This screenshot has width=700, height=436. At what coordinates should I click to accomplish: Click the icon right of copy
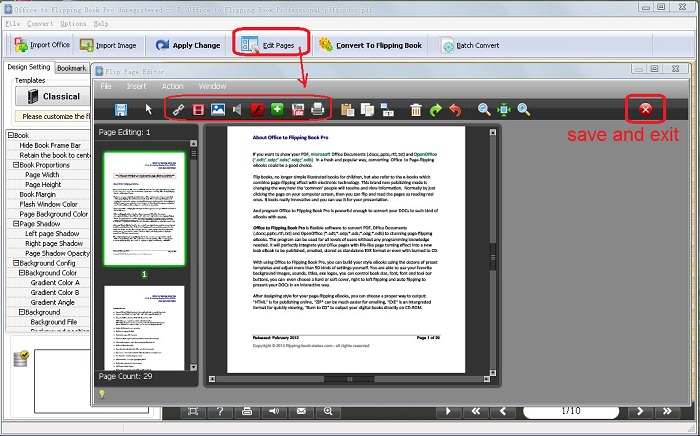pos(387,110)
